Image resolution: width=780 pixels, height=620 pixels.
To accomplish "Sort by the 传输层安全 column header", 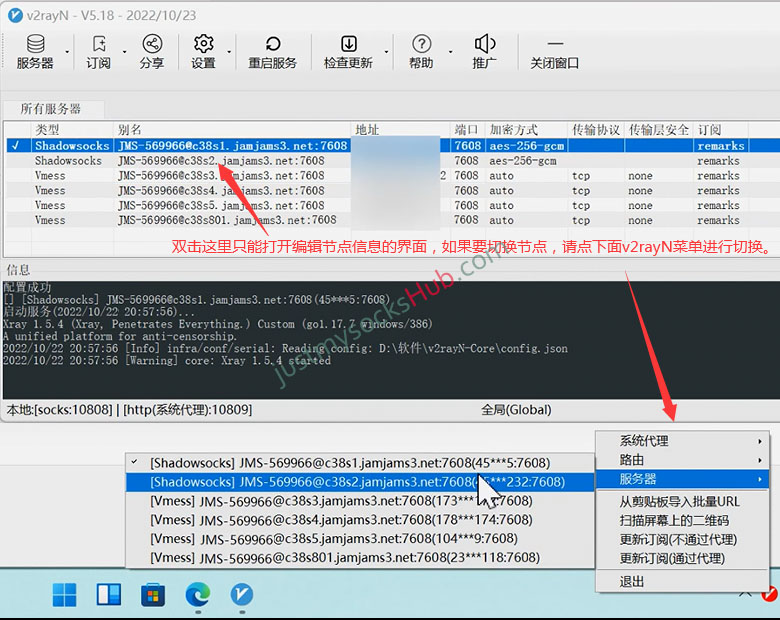I will point(659,130).
